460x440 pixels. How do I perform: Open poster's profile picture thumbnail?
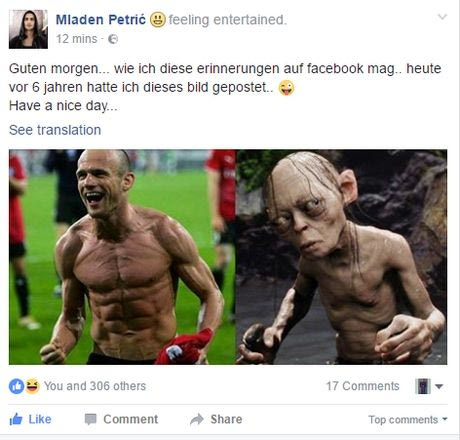click(x=28, y=29)
